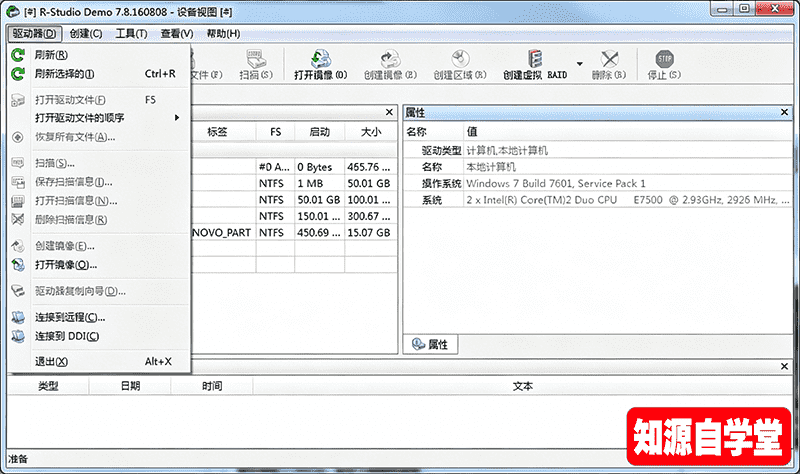The height and width of the screenshot is (474, 800).
Task: Click the Scan (扫描) menu icon
Action: 18,163
